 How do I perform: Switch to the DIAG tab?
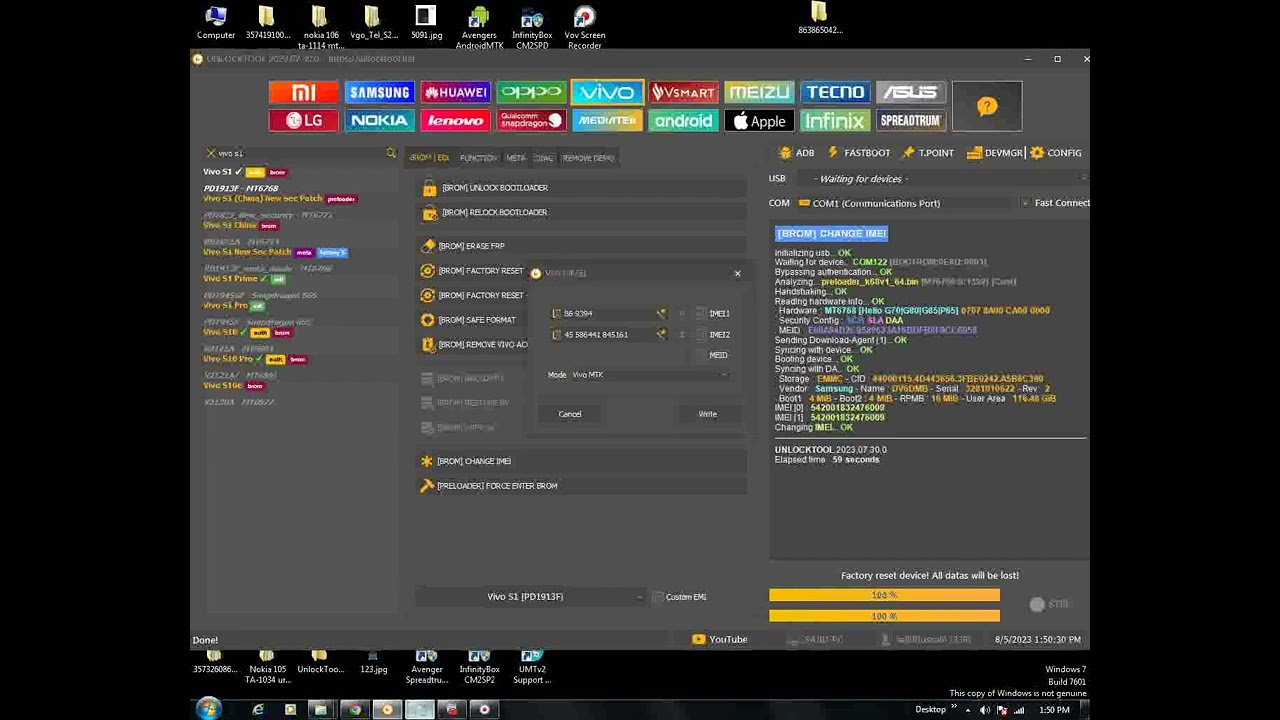(x=543, y=158)
